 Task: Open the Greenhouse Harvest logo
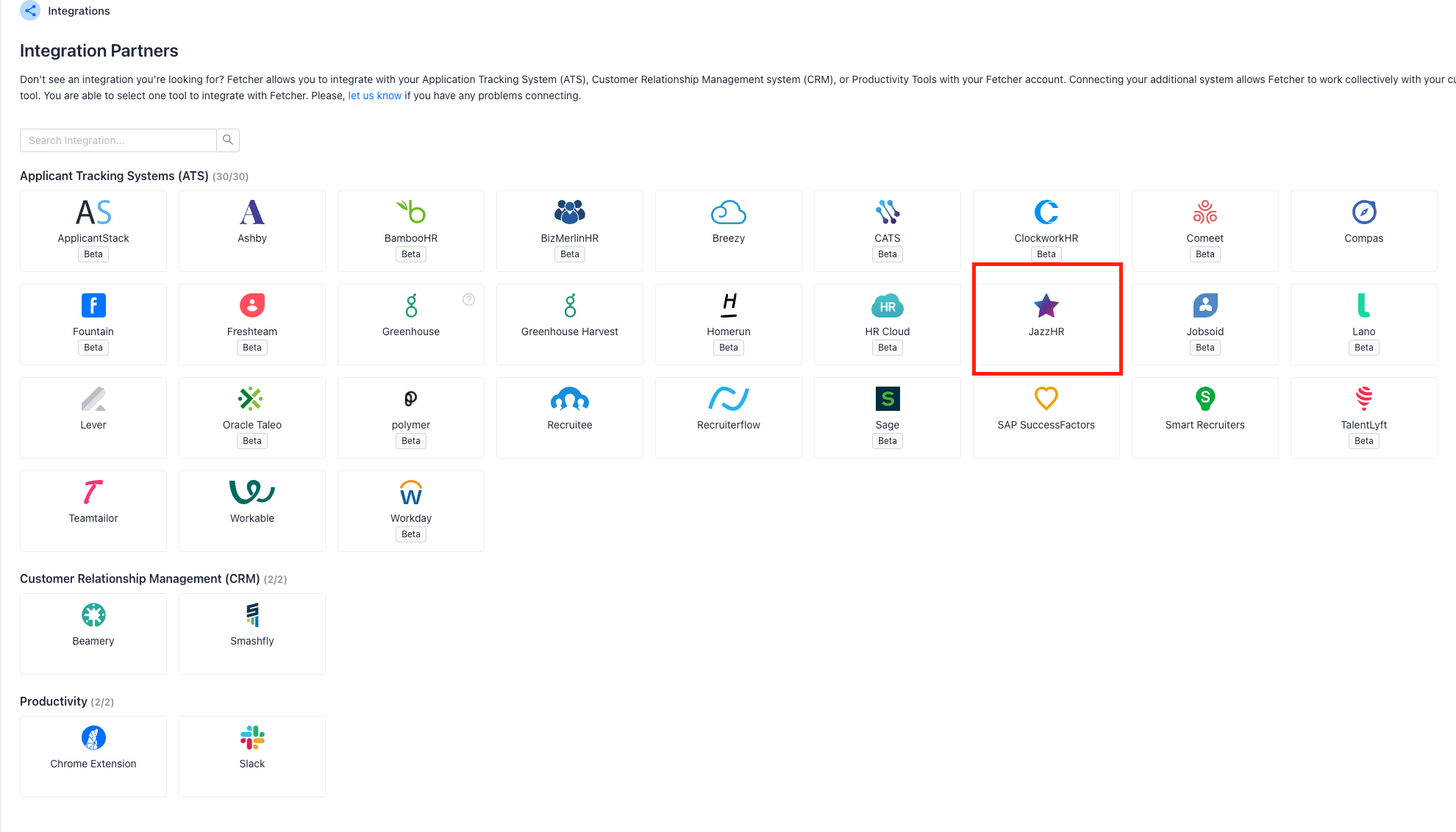coord(570,305)
